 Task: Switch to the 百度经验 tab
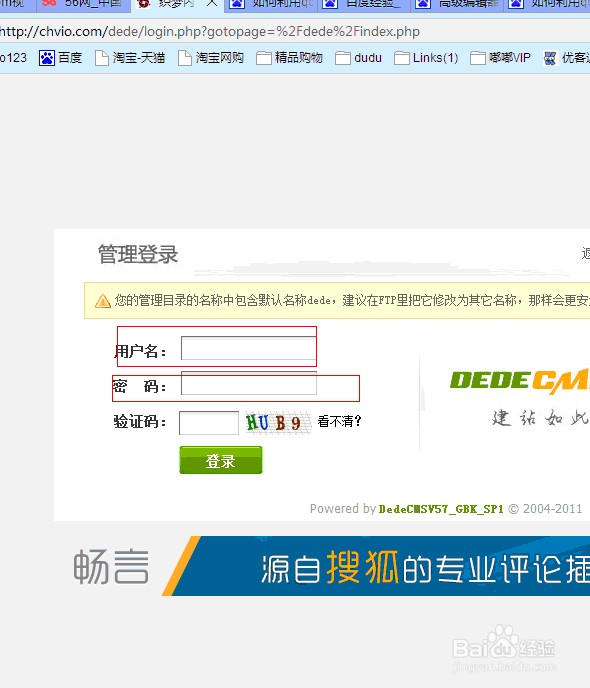pos(363,5)
